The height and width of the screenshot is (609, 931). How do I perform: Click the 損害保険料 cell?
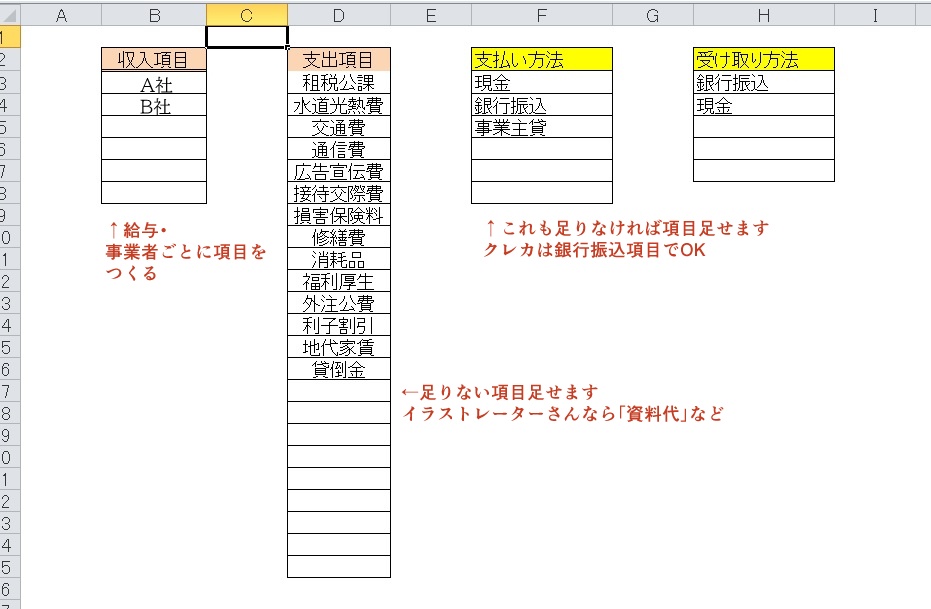point(338,215)
